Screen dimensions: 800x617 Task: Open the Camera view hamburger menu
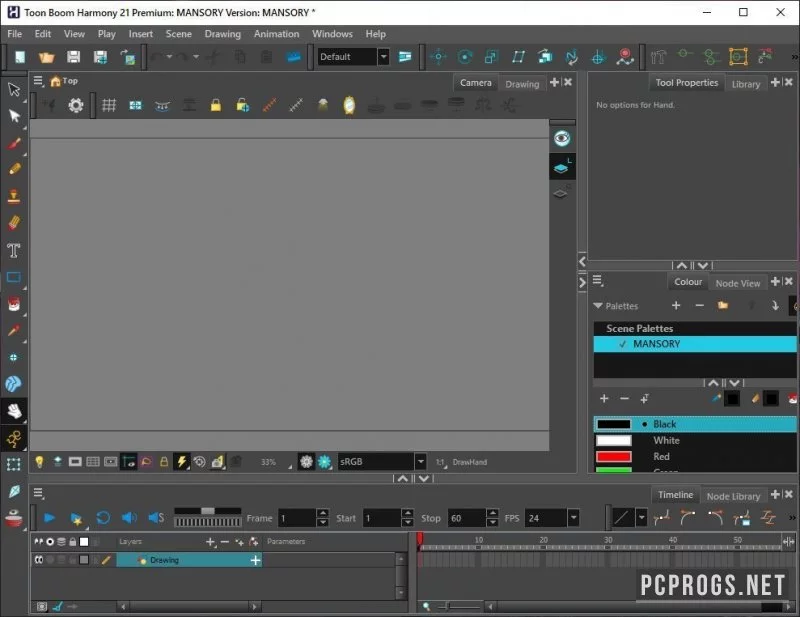pyautogui.click(x=38, y=81)
